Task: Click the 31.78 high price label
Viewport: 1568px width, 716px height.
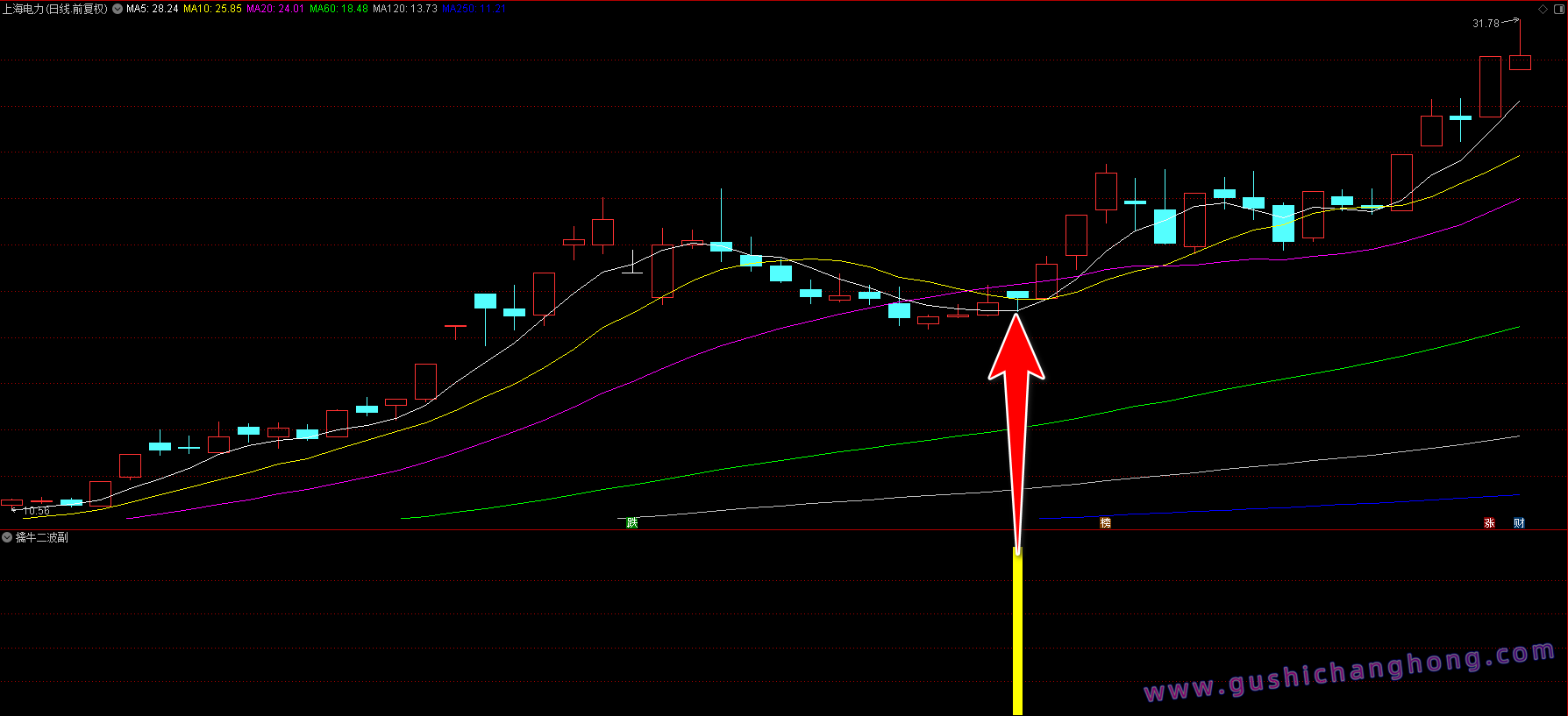Action: [1486, 24]
